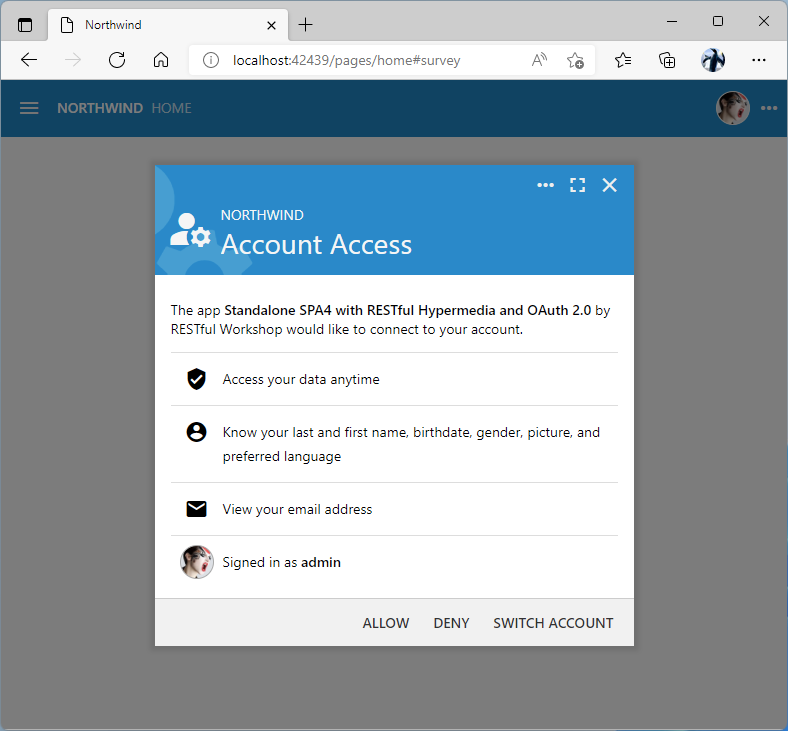Reload the page with refresh button
The image size is (788, 731).
point(117,60)
